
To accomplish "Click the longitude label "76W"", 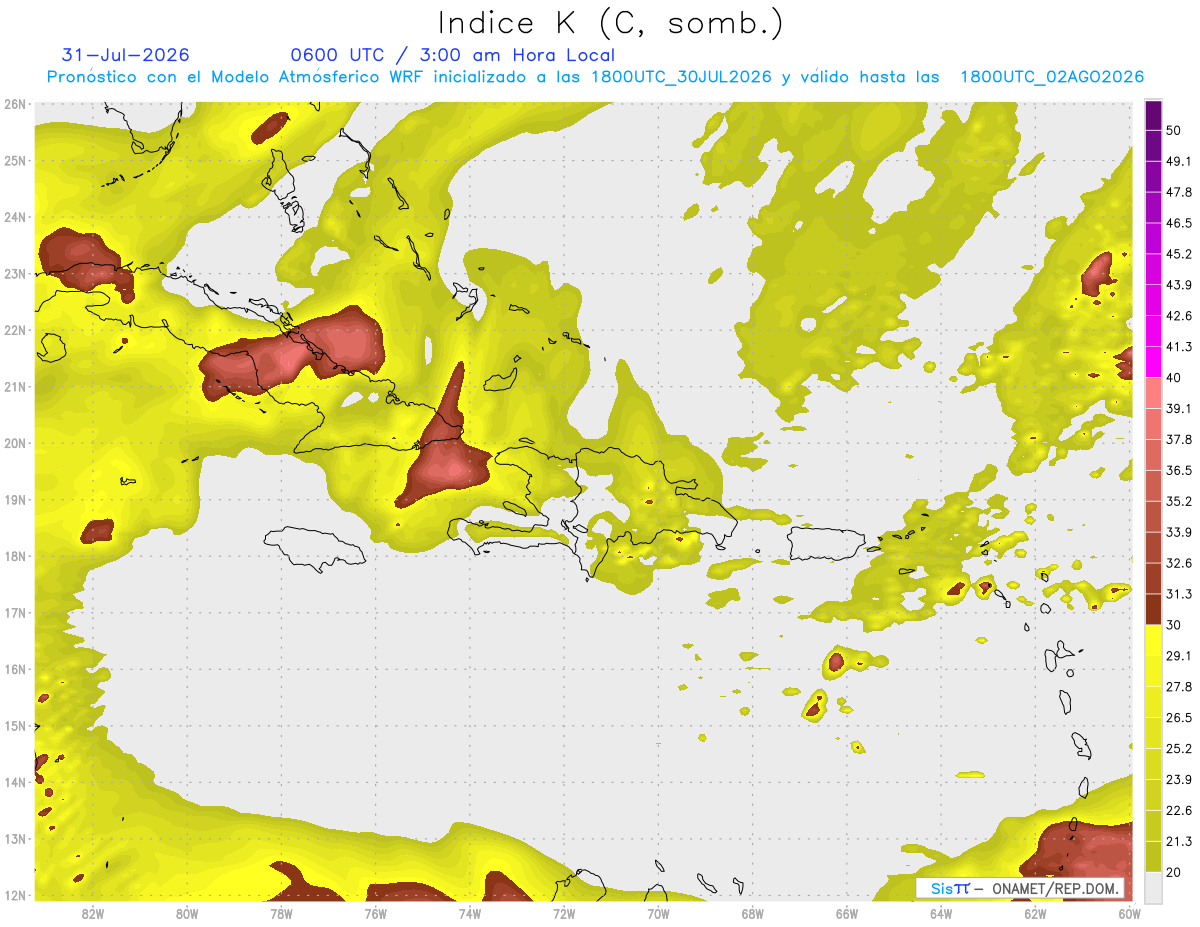I will point(376,913).
